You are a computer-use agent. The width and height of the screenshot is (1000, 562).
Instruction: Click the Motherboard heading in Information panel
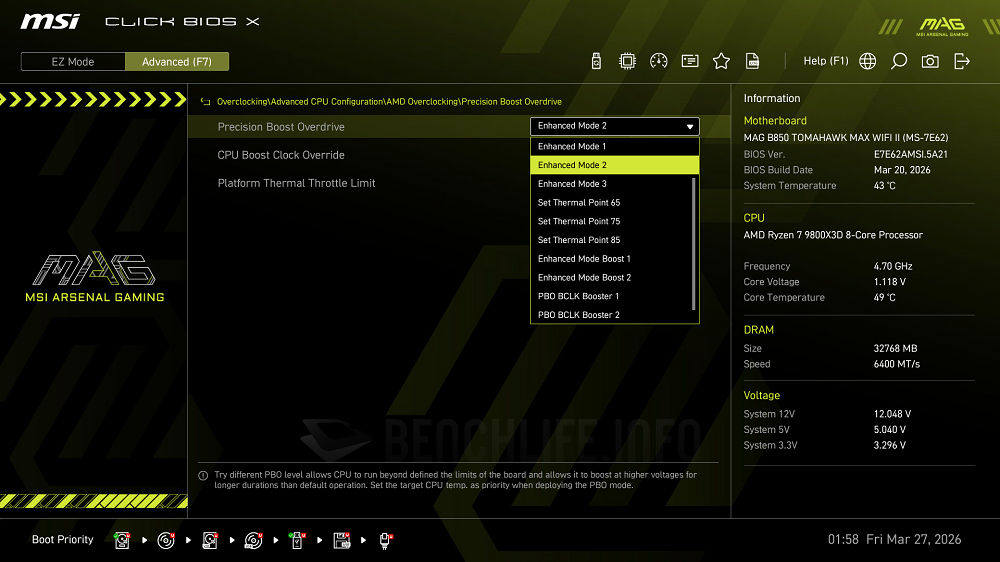click(775, 121)
